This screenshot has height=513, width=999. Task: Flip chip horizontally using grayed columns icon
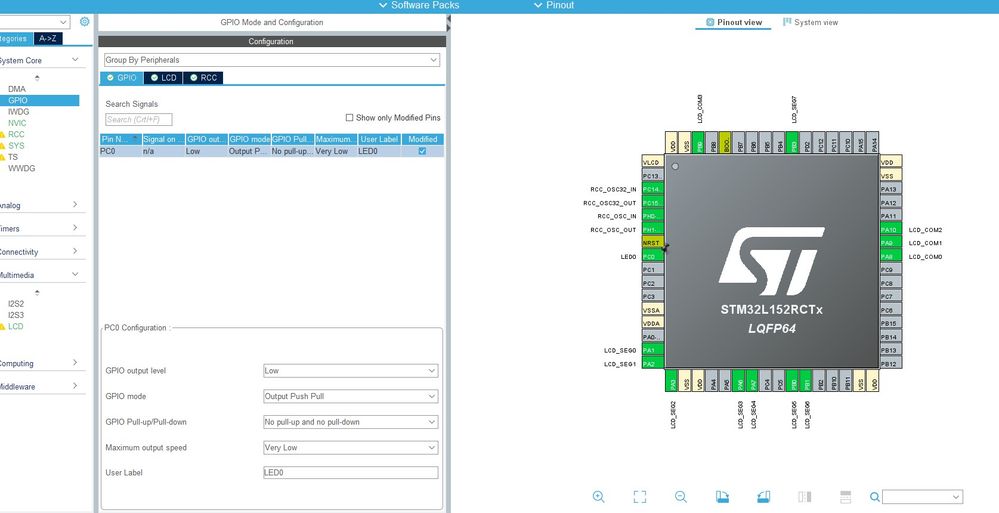[805, 496]
